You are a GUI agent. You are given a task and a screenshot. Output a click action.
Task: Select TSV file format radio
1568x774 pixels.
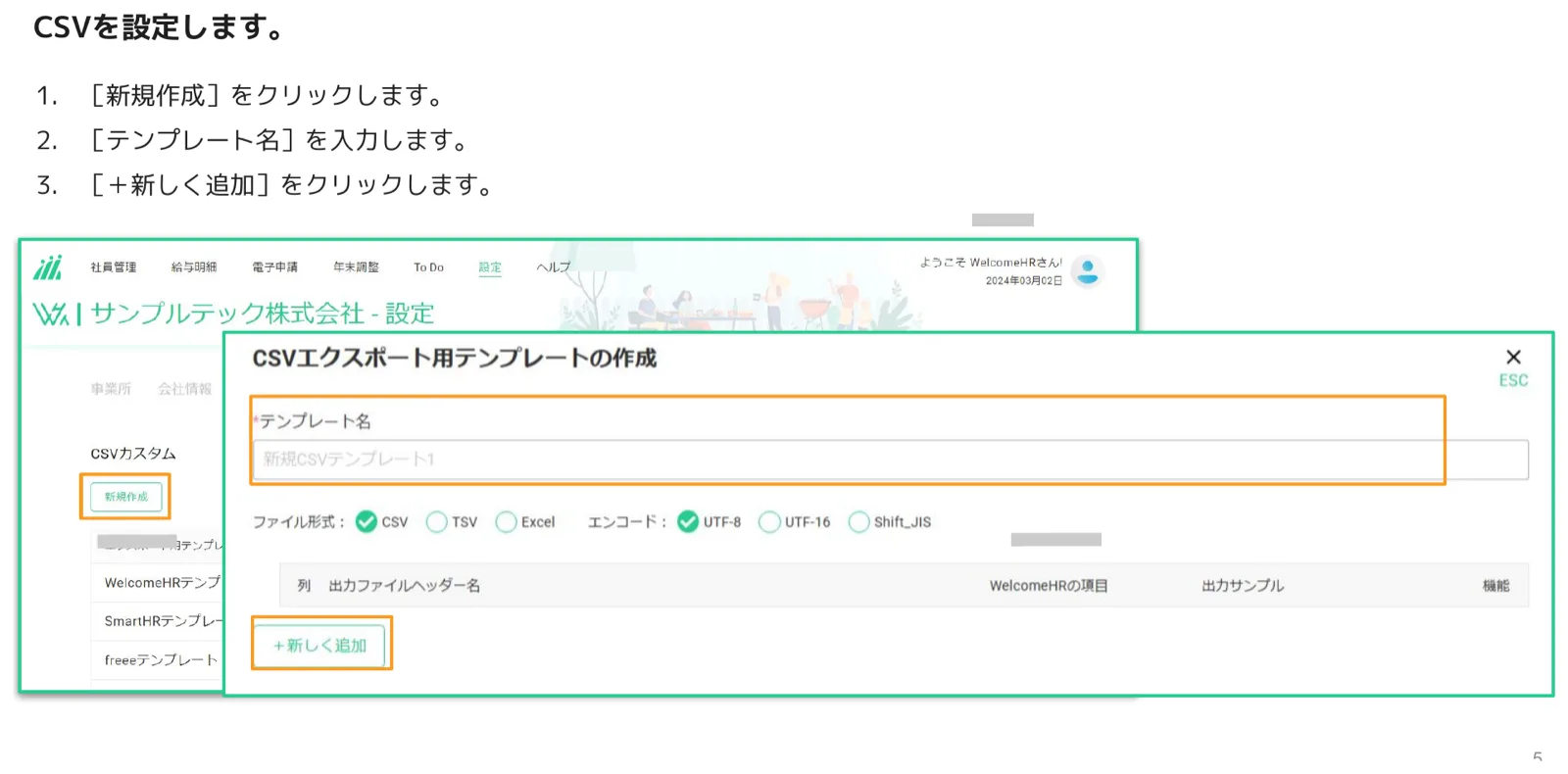pyautogui.click(x=437, y=521)
